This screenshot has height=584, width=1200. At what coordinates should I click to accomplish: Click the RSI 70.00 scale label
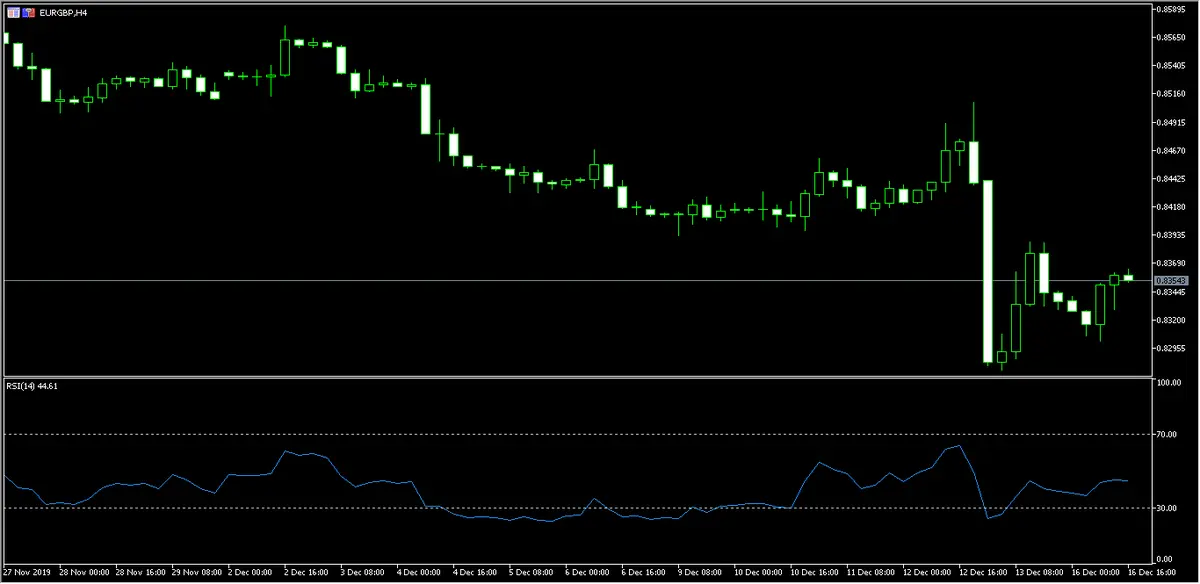pos(1169,435)
